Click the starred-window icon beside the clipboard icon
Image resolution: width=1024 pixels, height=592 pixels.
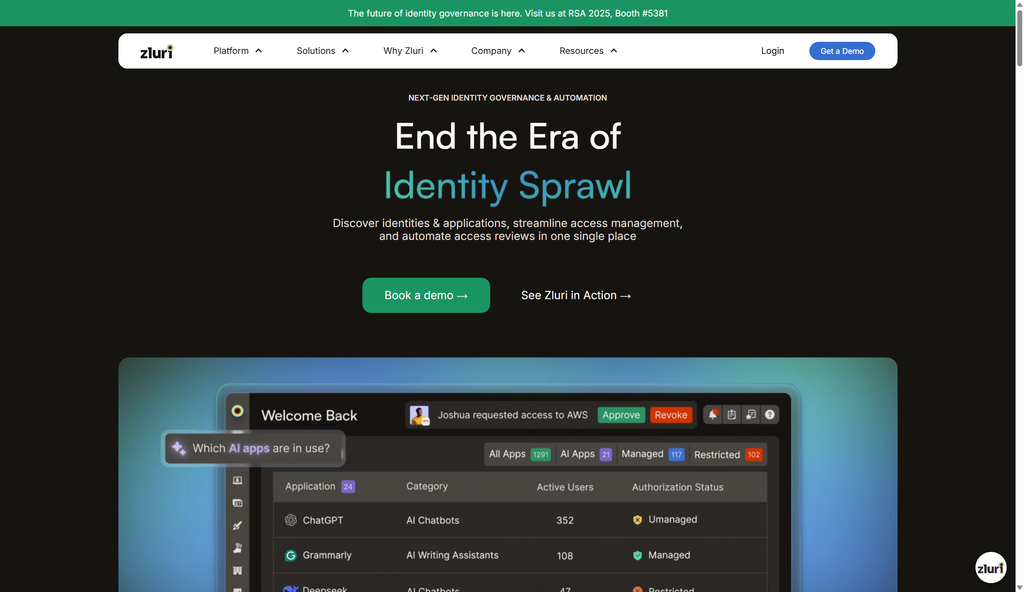751,414
